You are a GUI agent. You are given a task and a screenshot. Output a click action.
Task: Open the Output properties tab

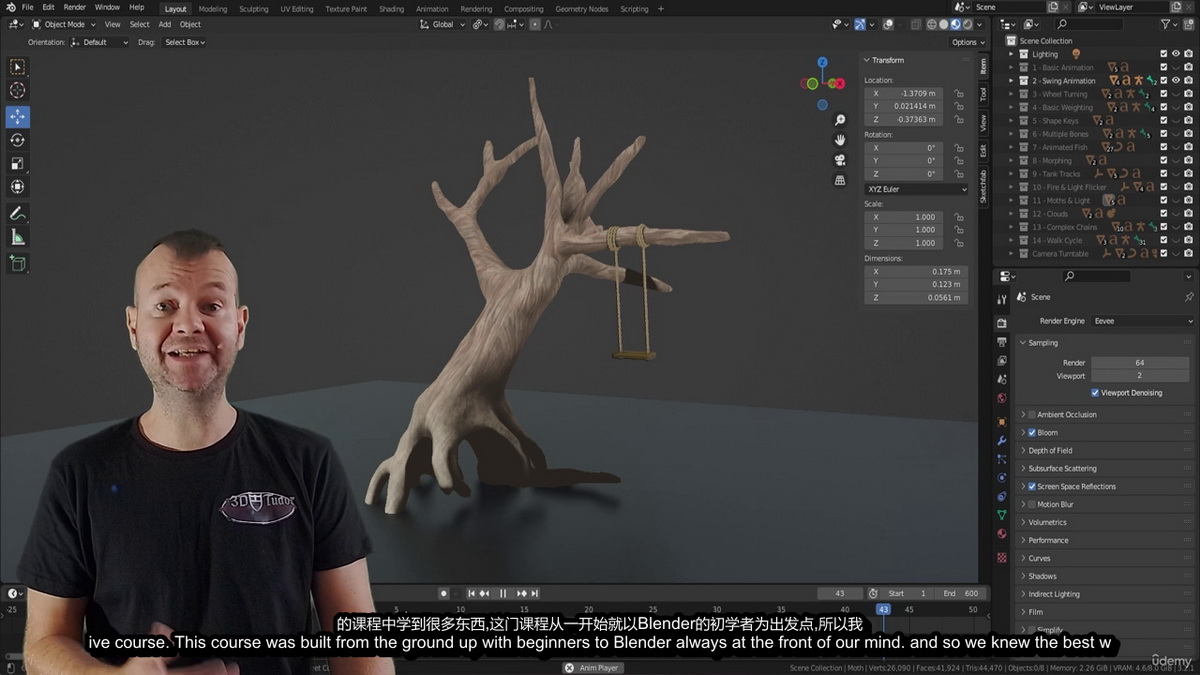[1002, 342]
